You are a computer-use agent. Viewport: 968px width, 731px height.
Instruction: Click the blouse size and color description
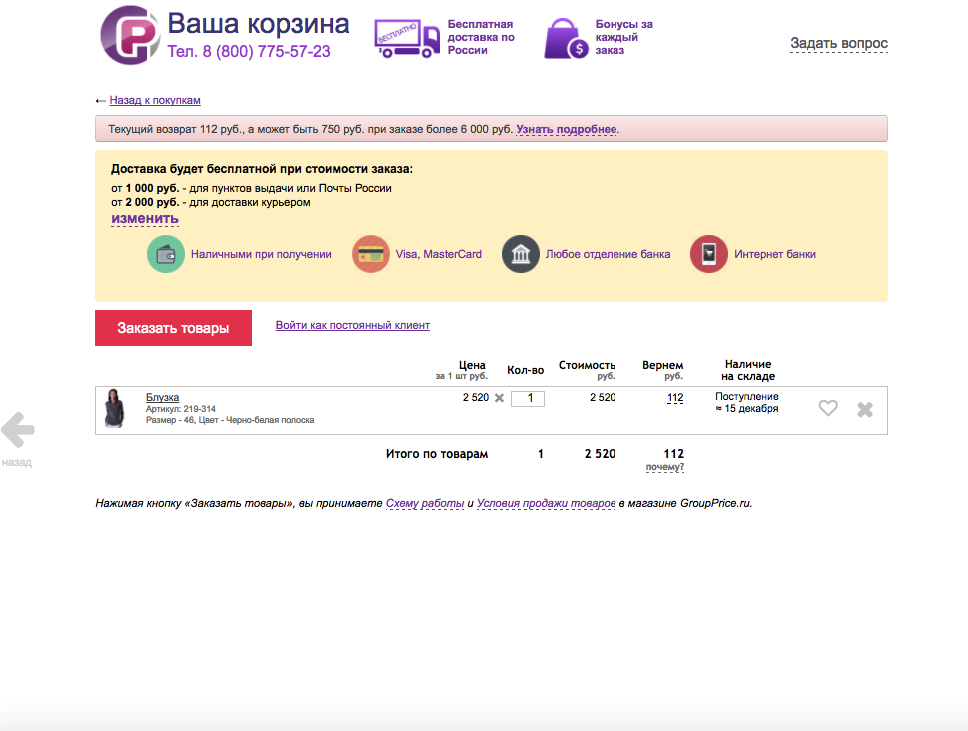coord(230,420)
